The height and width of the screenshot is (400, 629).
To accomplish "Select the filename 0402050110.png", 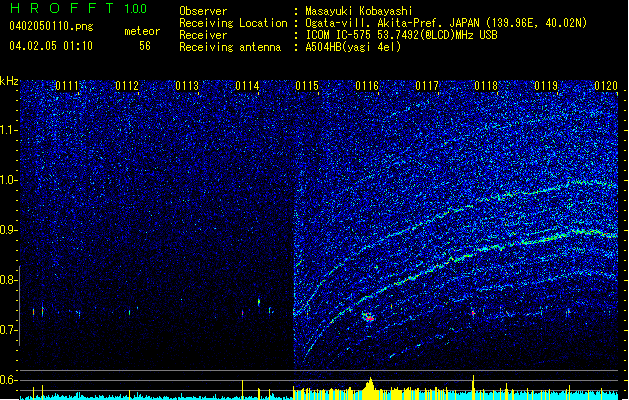I will tap(51, 26).
